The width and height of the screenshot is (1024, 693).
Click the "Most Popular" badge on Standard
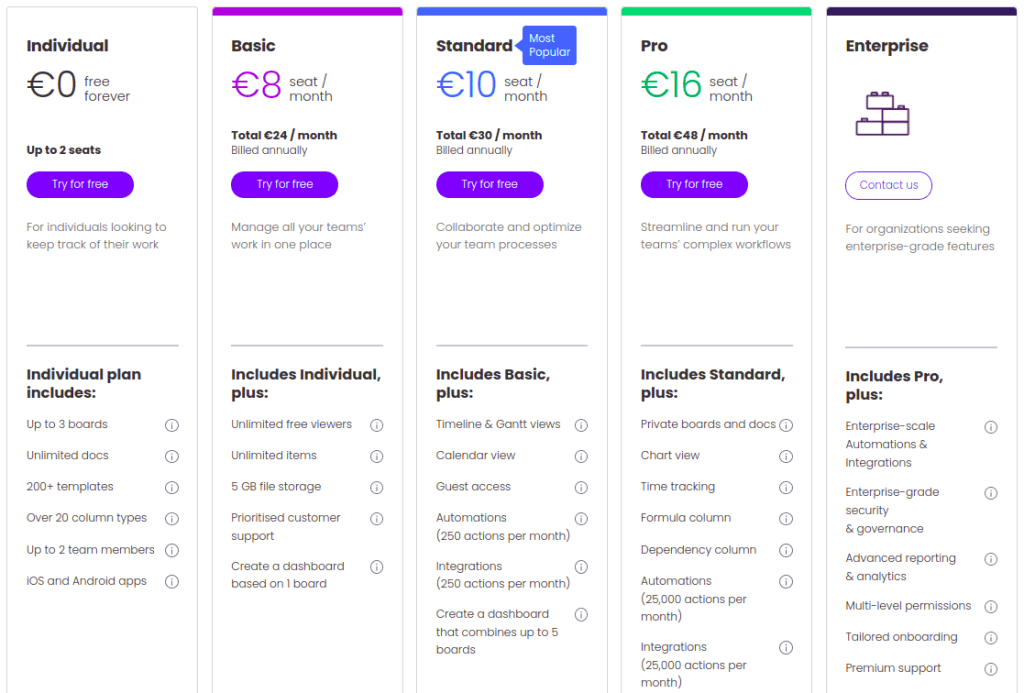(x=548, y=45)
